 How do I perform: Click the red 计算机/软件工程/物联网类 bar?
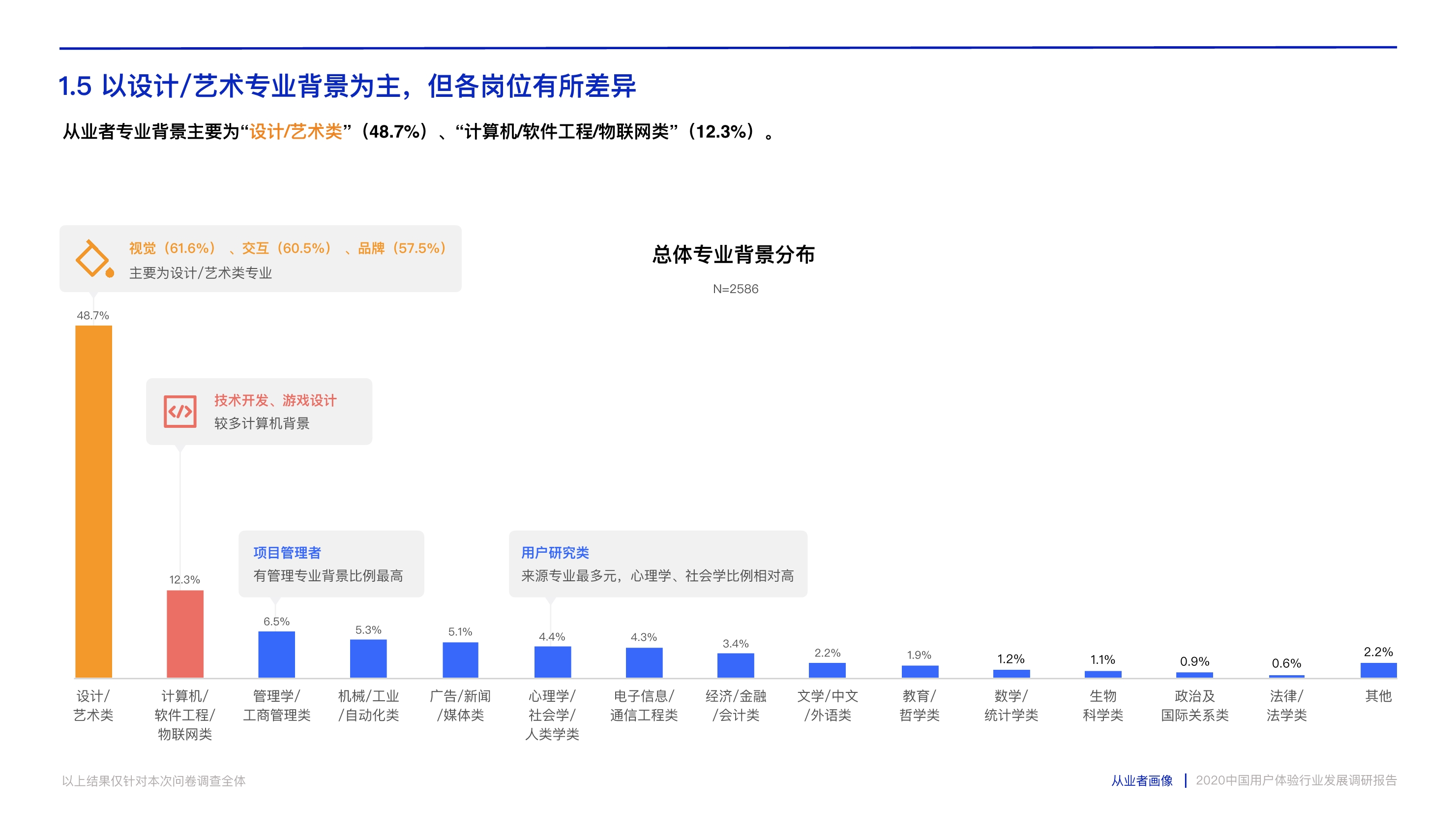coord(185,634)
